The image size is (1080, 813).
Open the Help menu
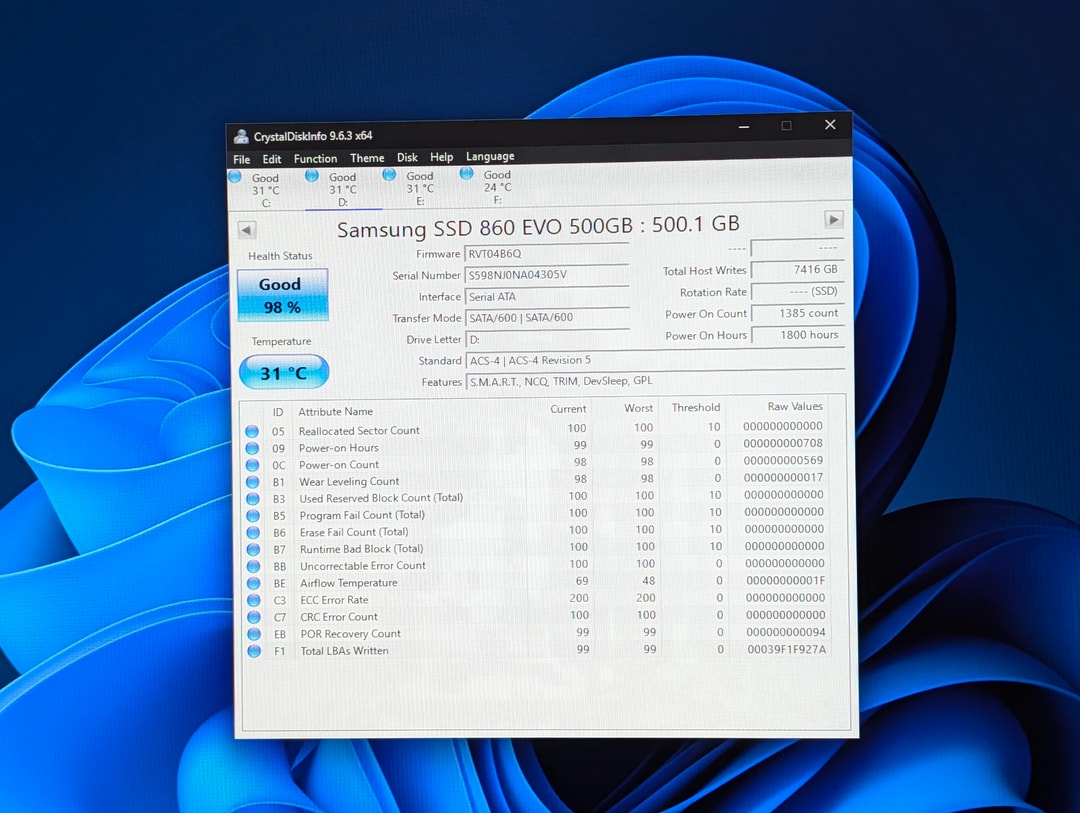(442, 157)
